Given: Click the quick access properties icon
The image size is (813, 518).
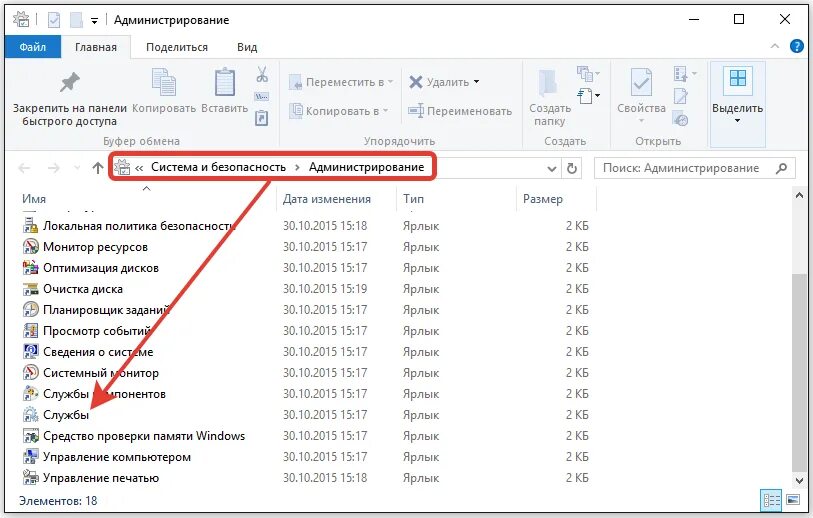Looking at the screenshot, I should [54, 20].
